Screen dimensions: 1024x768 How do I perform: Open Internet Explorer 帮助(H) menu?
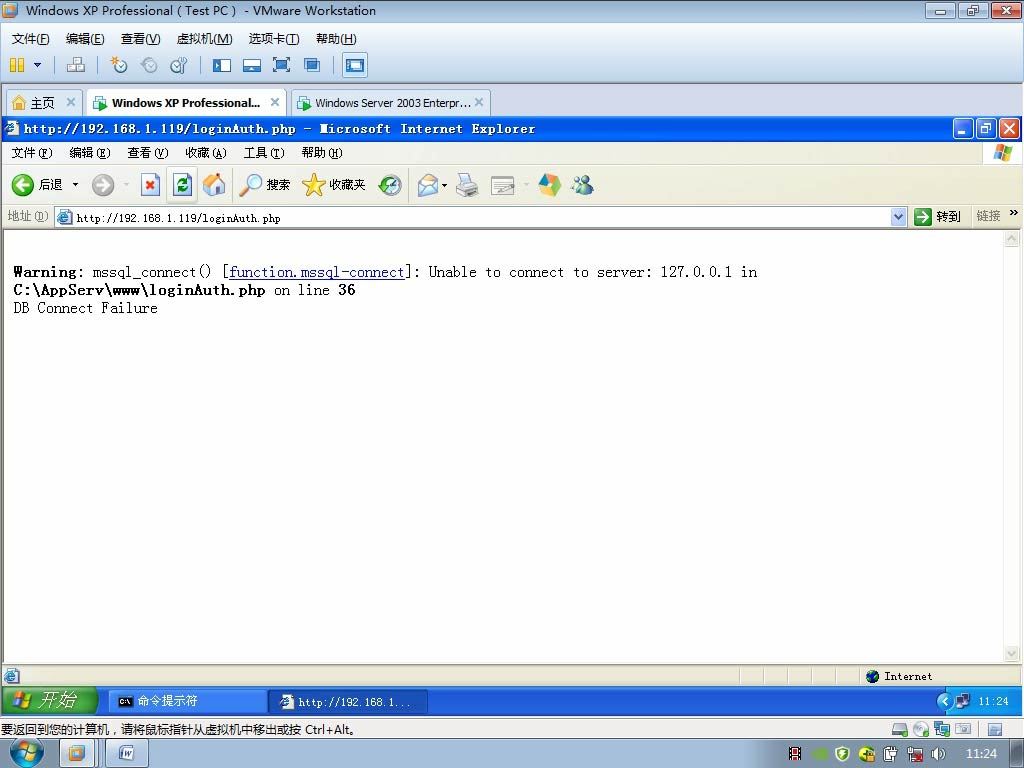(322, 153)
